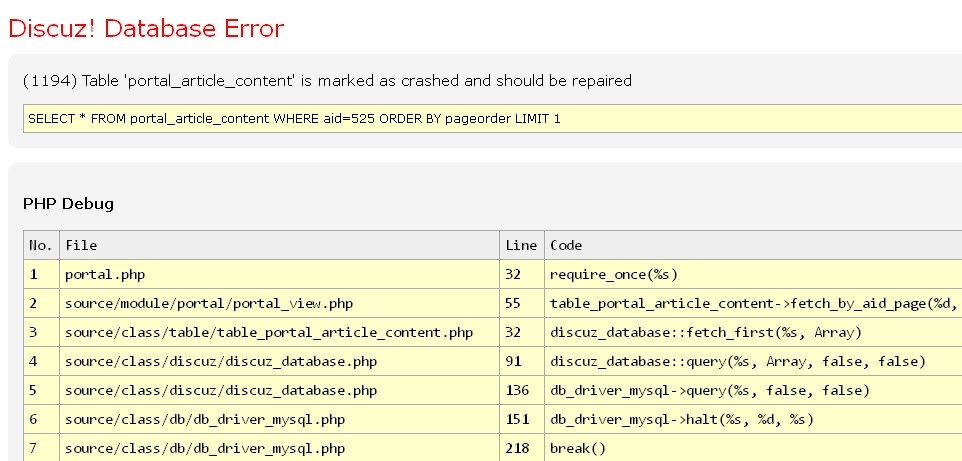Image resolution: width=962 pixels, height=461 pixels.
Task: Click line number 151 cell
Action: (521, 419)
